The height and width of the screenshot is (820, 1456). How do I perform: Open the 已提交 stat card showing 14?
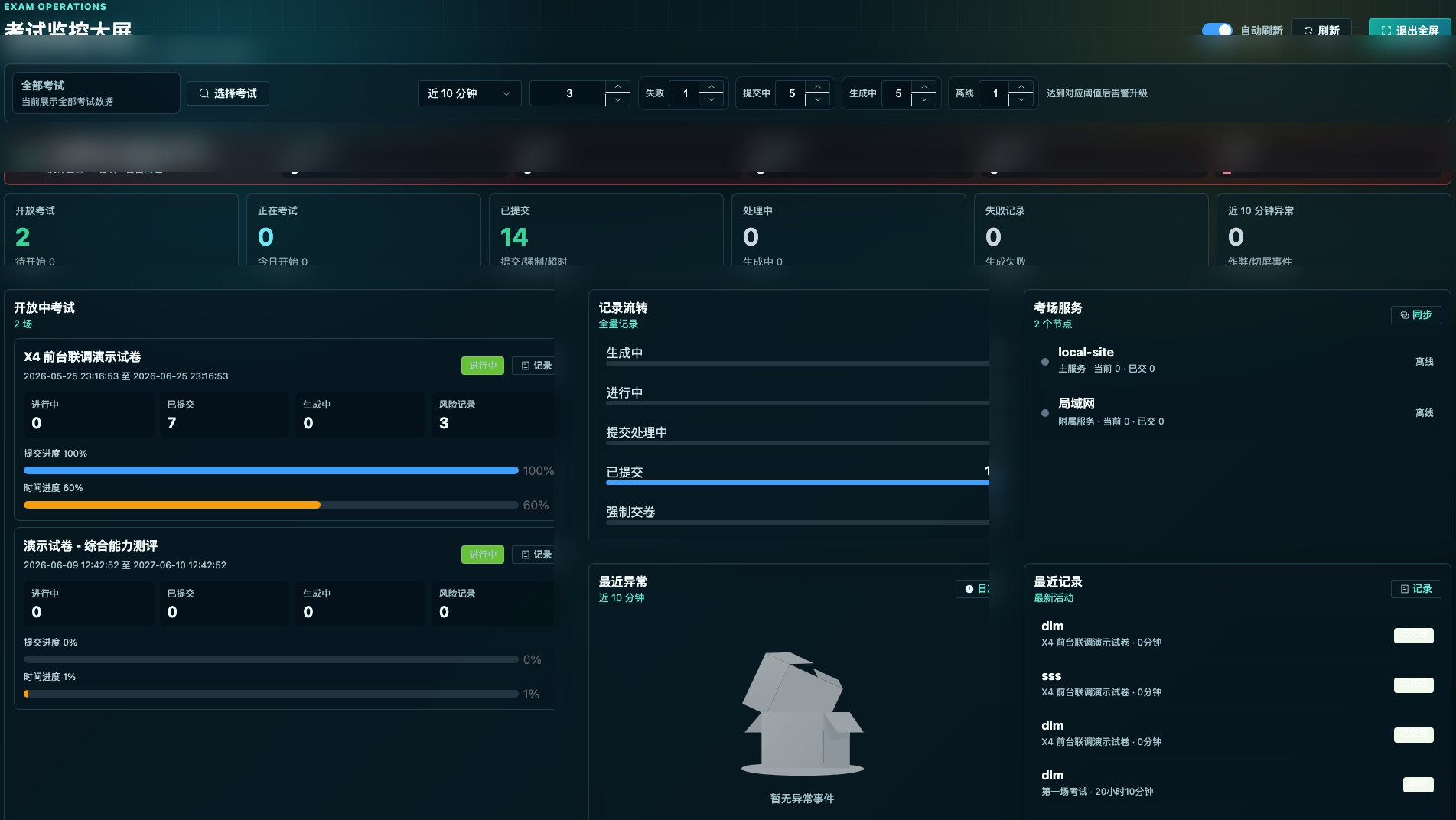click(x=606, y=230)
